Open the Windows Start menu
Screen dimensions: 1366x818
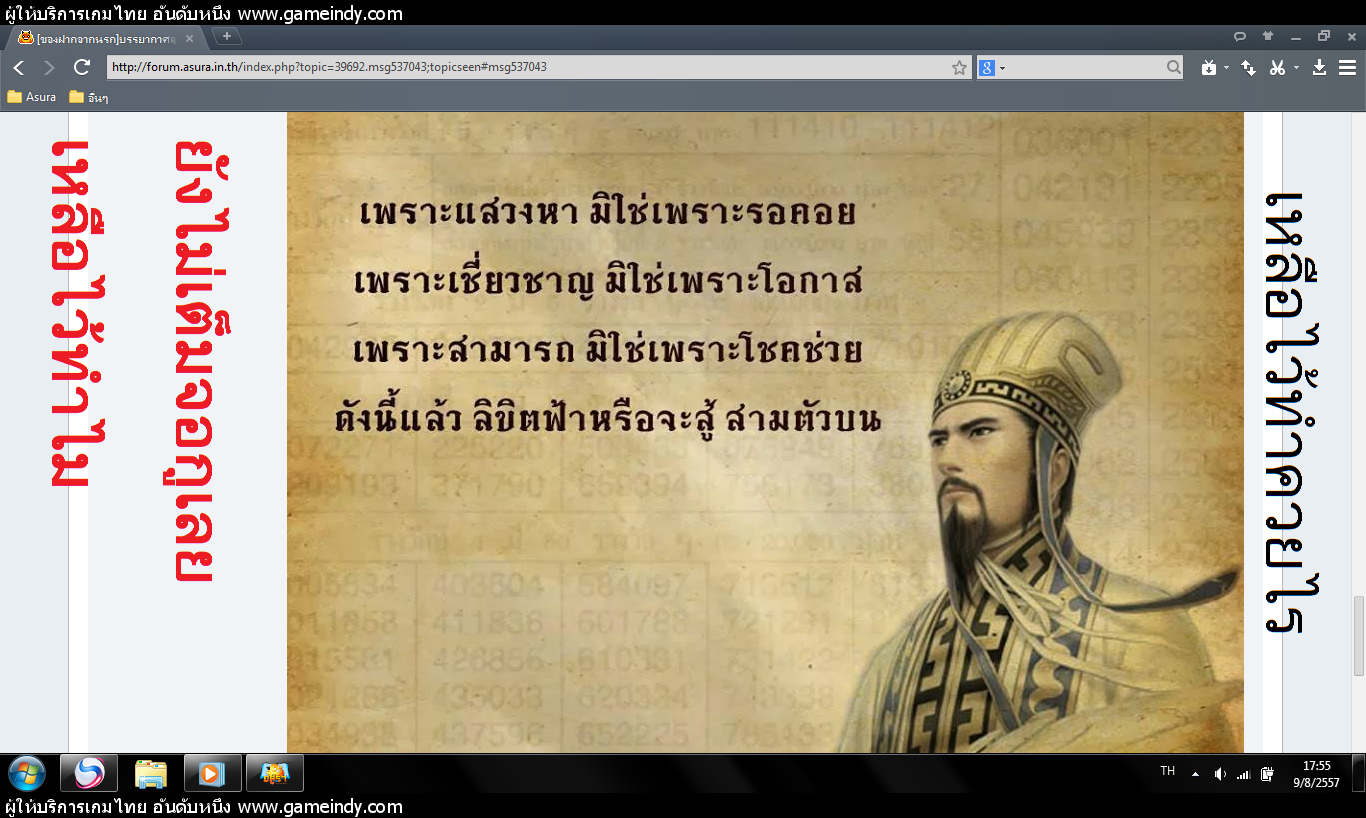(x=27, y=773)
